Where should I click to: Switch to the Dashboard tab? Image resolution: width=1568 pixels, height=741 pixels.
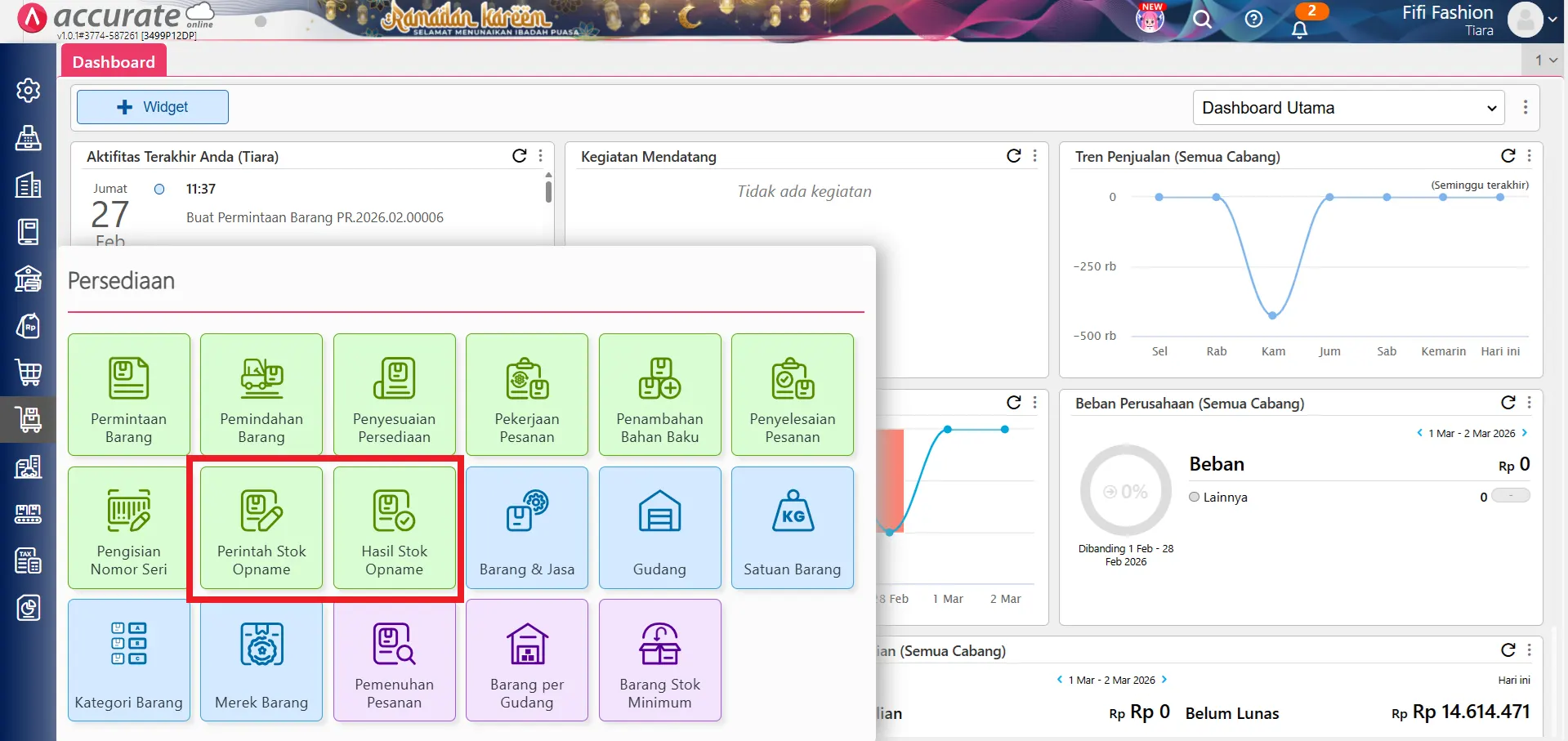pyautogui.click(x=114, y=62)
